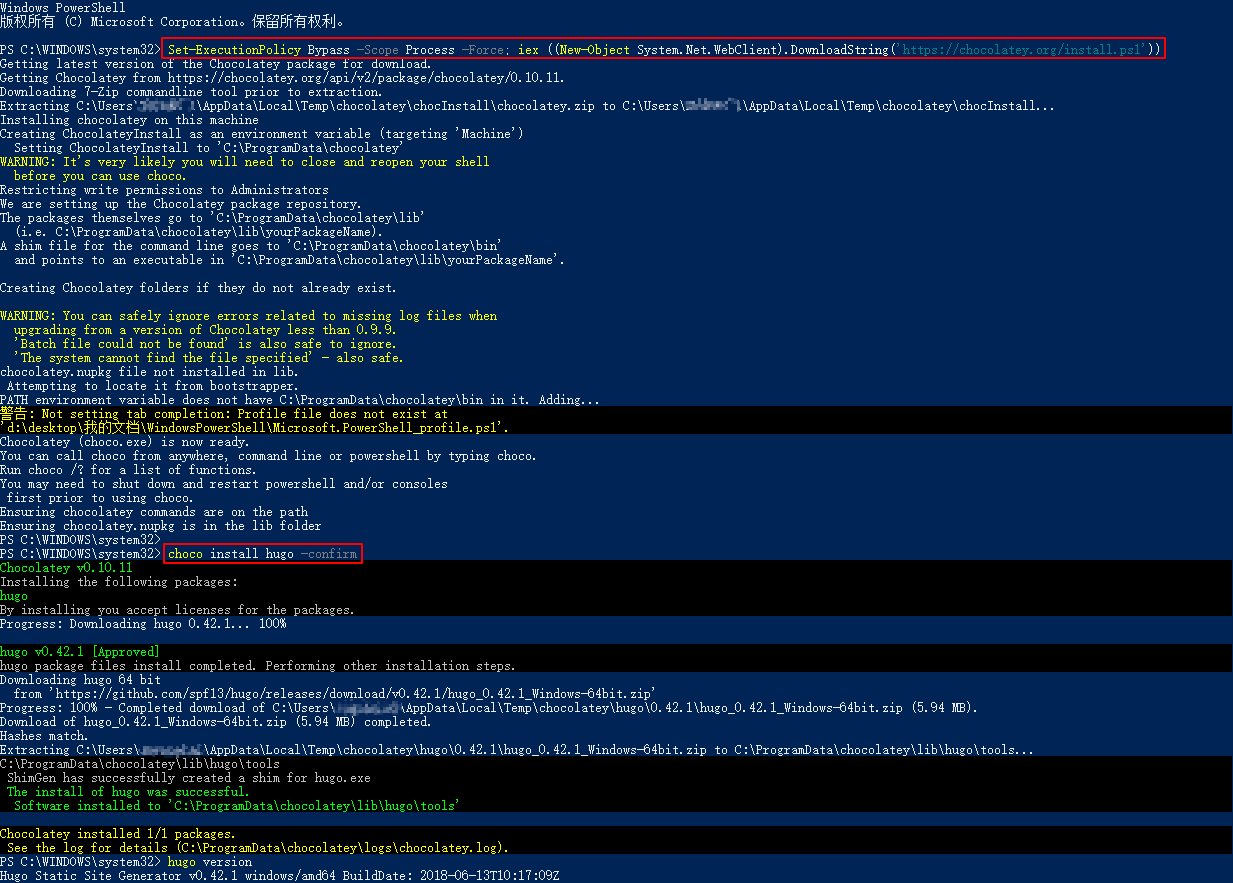This screenshot has height=883, width=1233.
Task: Click yellow 'Chocolatey installed 1/1 packages.' line
Action: click(118, 833)
